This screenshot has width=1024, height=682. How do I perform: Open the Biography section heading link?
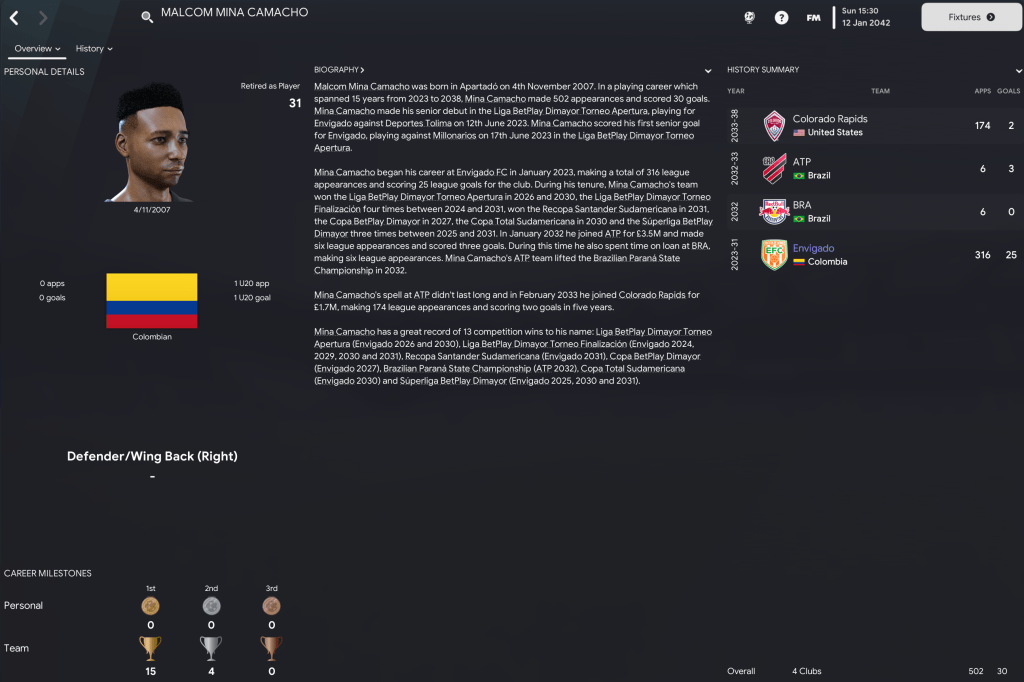pos(339,69)
